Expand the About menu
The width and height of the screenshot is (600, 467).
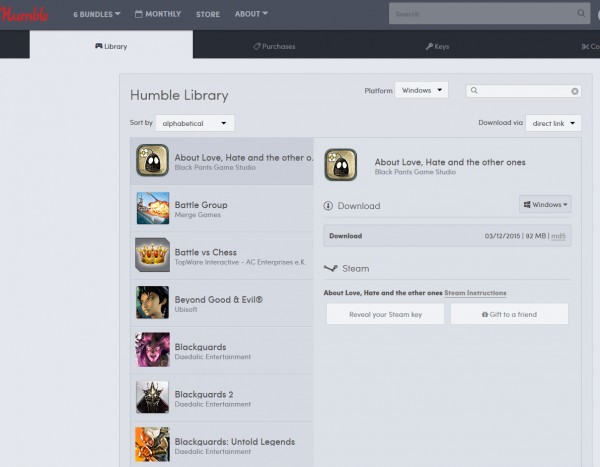click(251, 14)
